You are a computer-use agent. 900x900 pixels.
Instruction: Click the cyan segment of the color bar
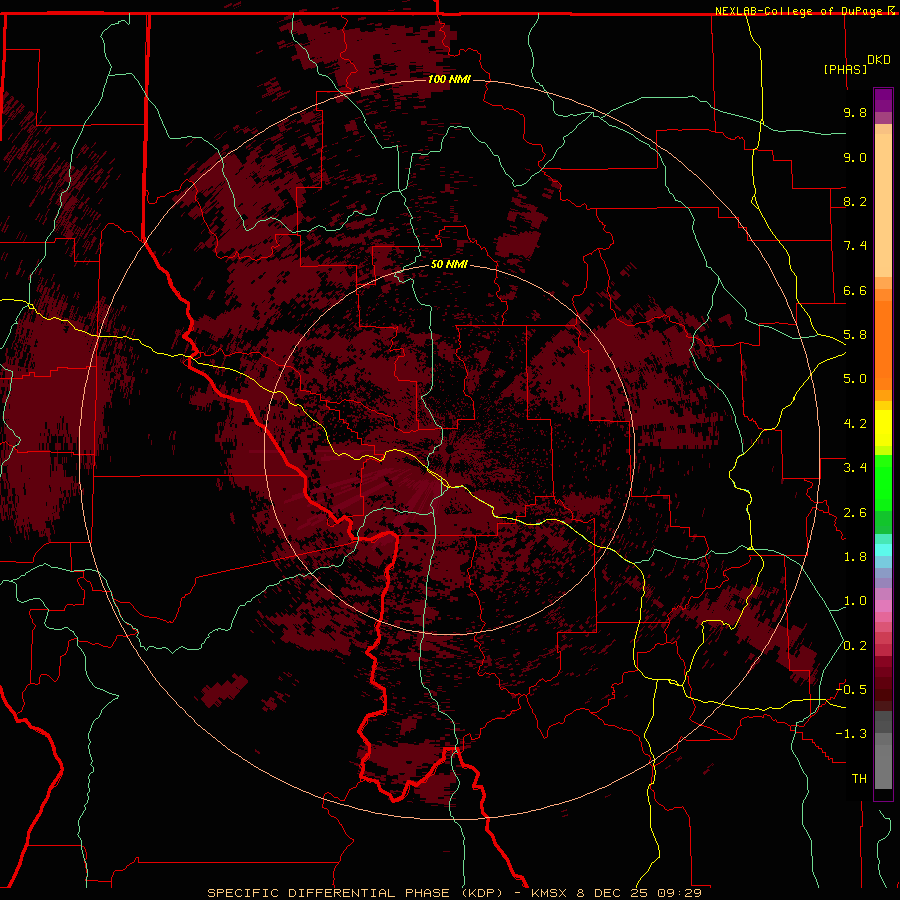point(883,550)
